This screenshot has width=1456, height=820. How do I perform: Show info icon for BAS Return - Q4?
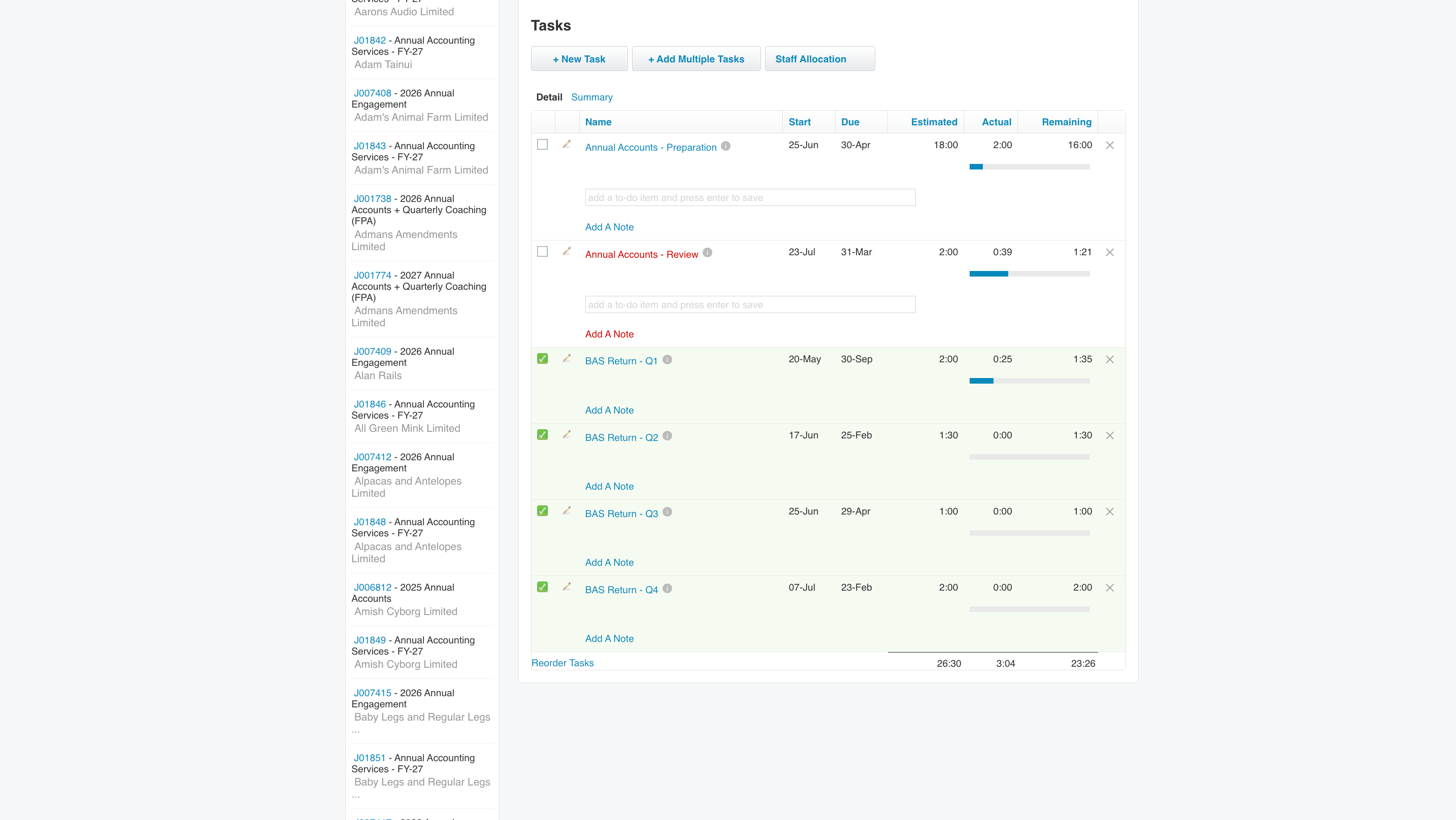point(667,588)
